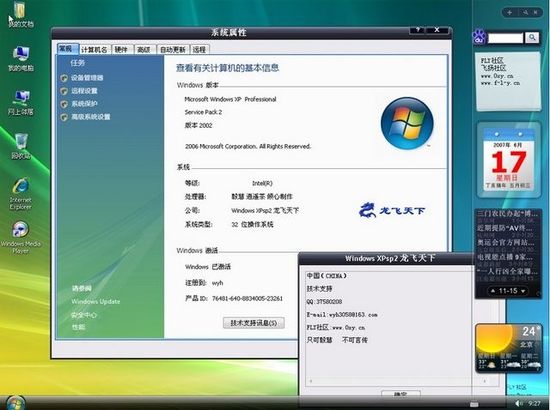Click the 技术支持讯息(S) button
Viewport: 550px width, 410px height.
pos(254,323)
